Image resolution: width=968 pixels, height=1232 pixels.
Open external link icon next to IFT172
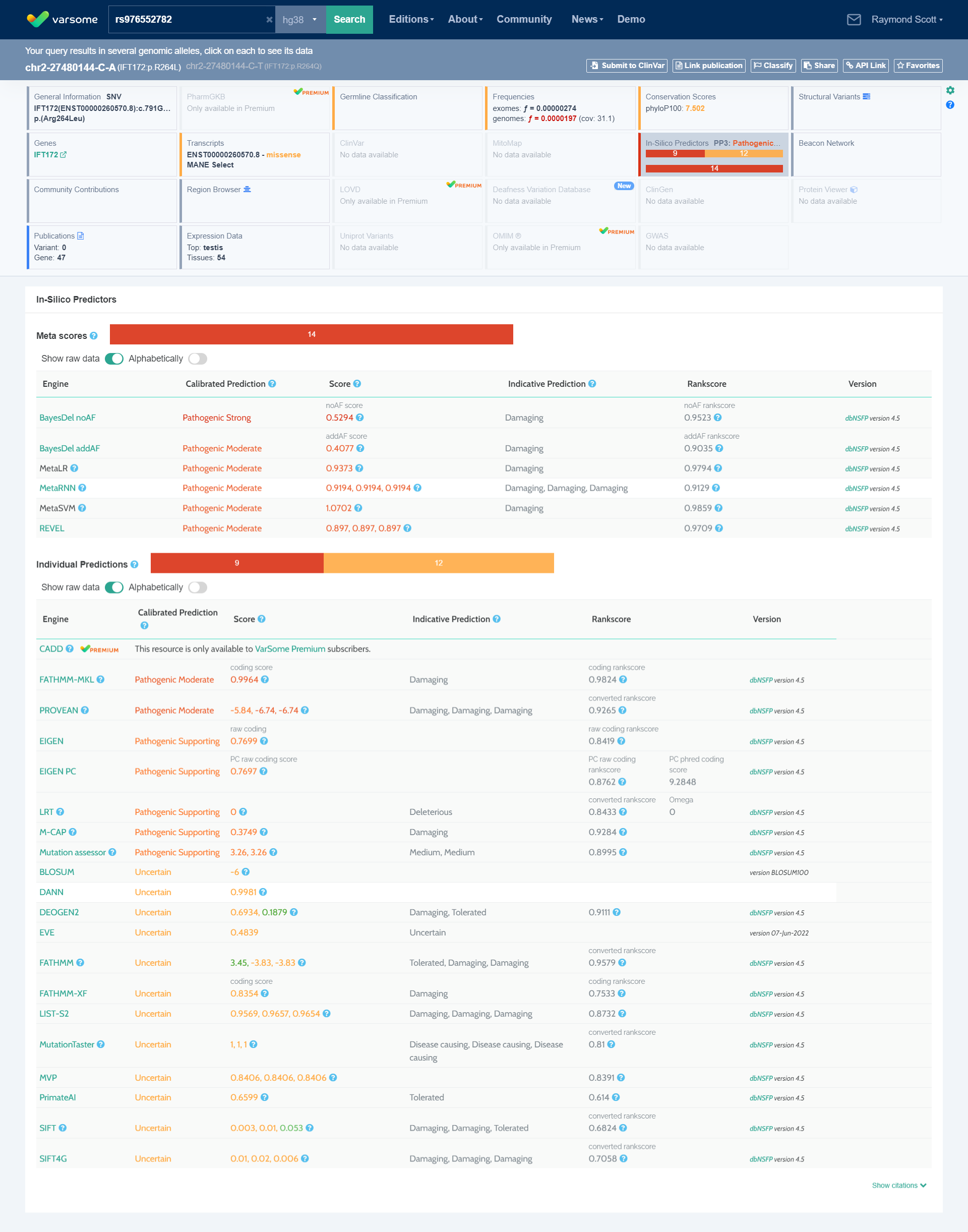[x=64, y=155]
